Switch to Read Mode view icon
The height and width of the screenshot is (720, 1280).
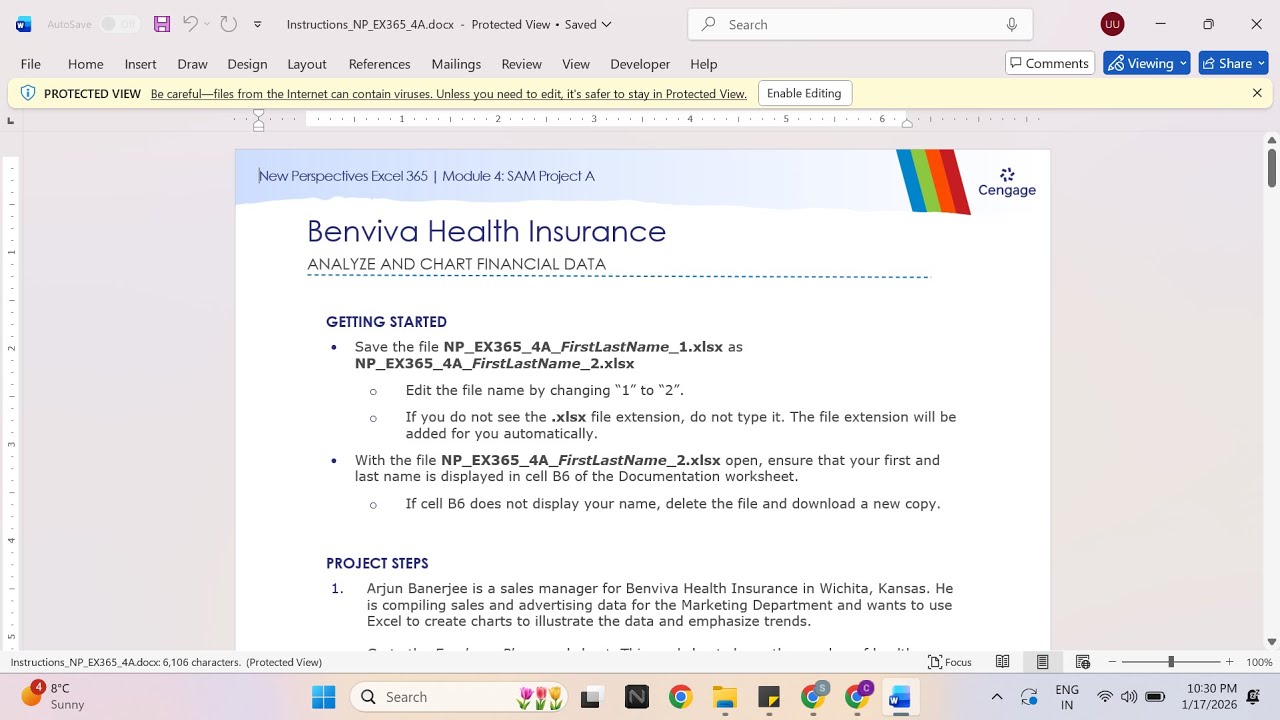click(1002, 662)
